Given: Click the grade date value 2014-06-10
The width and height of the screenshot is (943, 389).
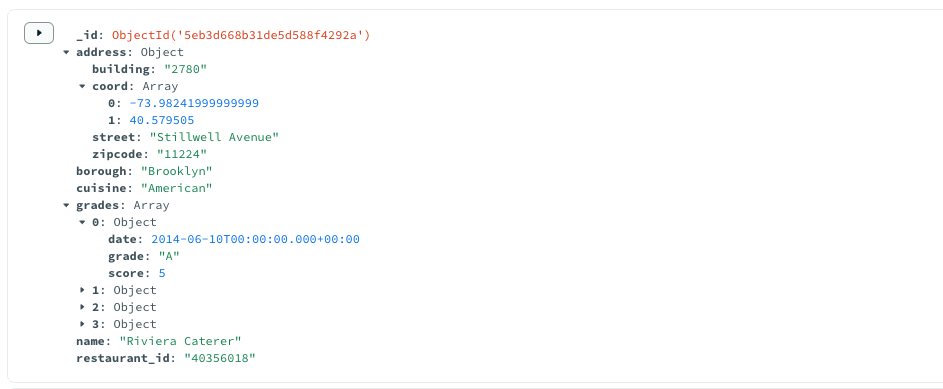Looking at the screenshot, I should pos(256,239).
